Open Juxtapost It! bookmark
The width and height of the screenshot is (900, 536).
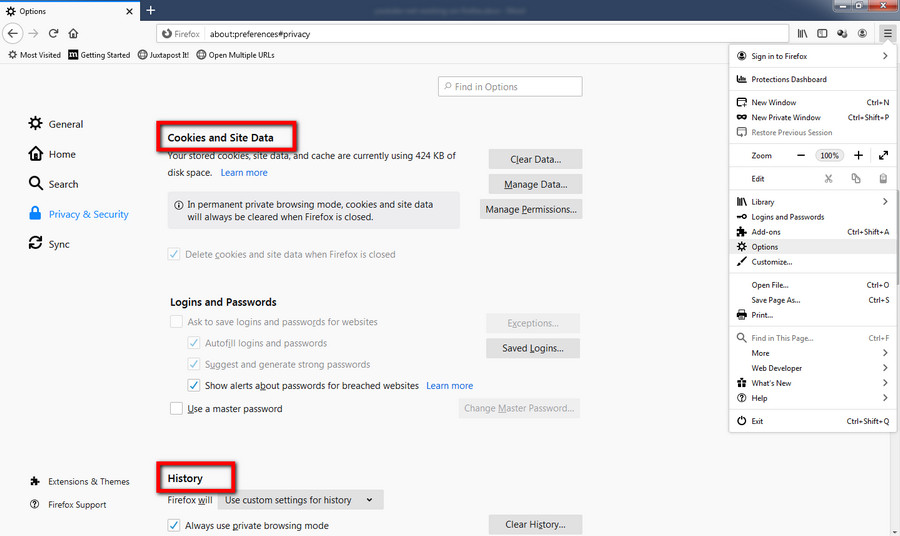coord(164,55)
